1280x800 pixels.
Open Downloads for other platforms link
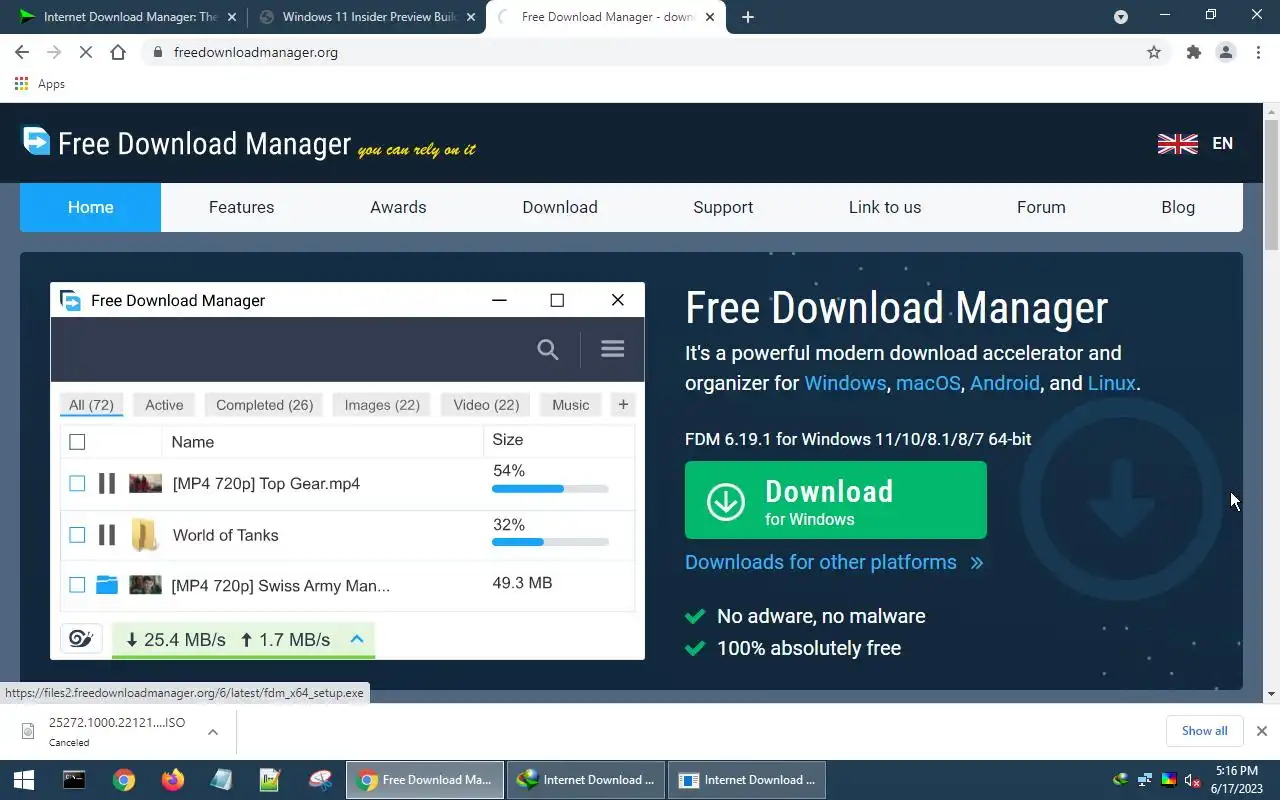(x=834, y=562)
